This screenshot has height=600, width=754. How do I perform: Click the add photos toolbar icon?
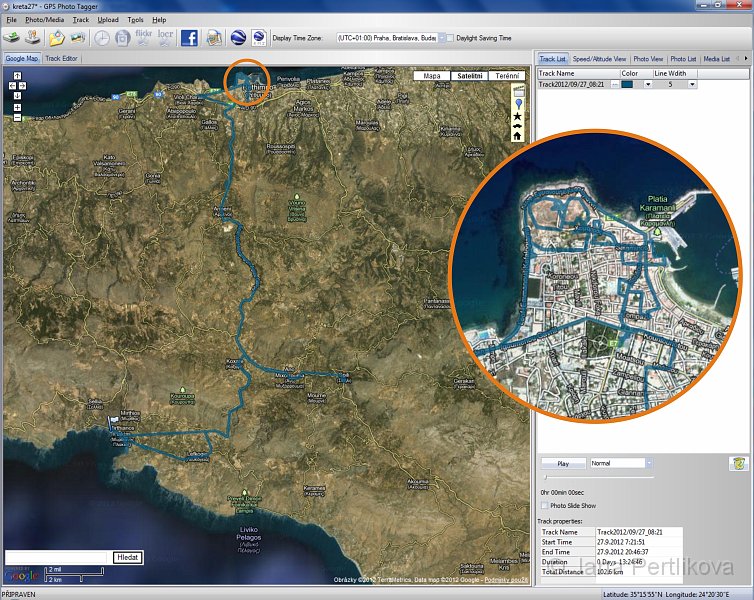(x=77, y=38)
